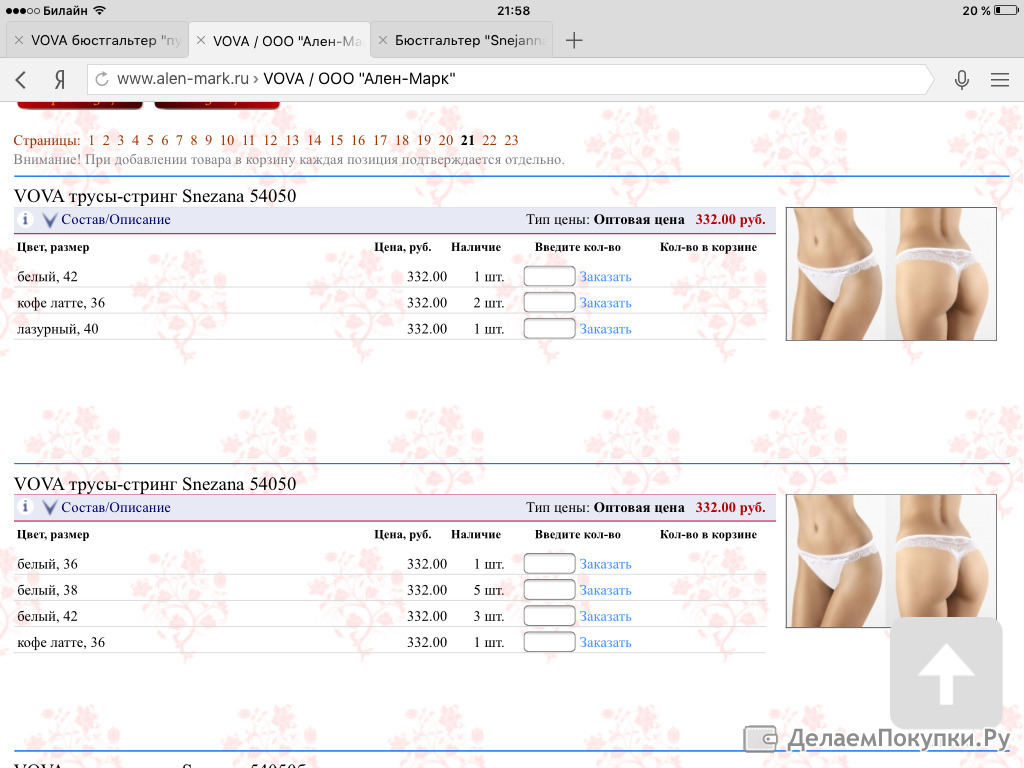
Task: Open Yandex home via the Я icon
Action: [x=59, y=80]
